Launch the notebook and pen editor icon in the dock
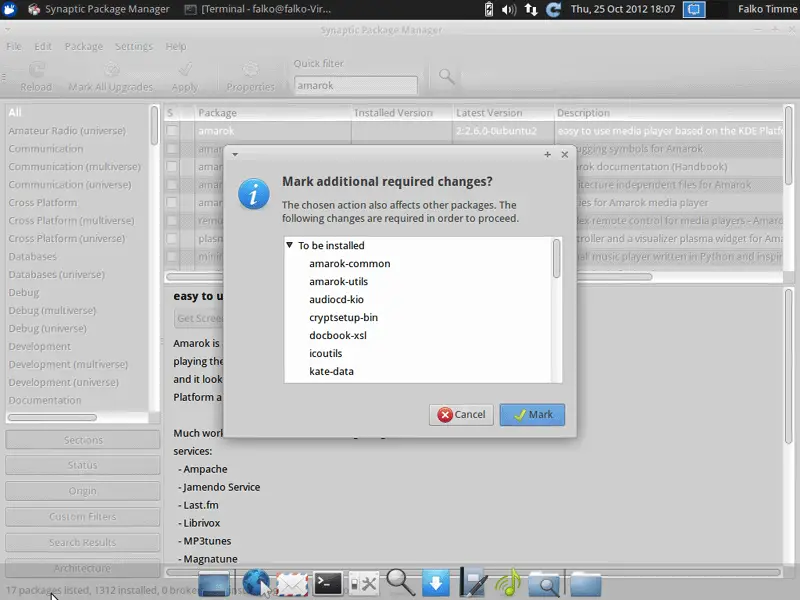This screenshot has width=800, height=600. coord(473,582)
